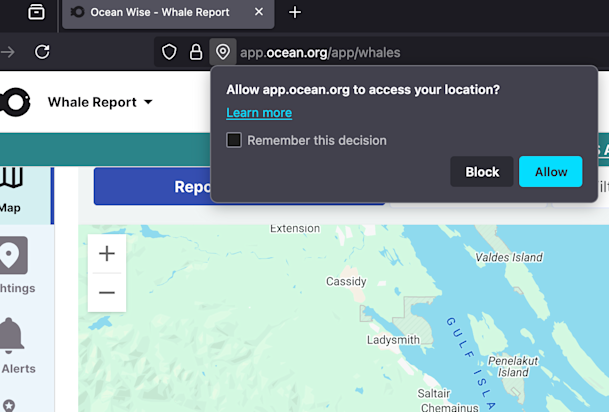The width and height of the screenshot is (609, 412).
Task: Open tracking protection shield icon
Action: (x=169, y=52)
